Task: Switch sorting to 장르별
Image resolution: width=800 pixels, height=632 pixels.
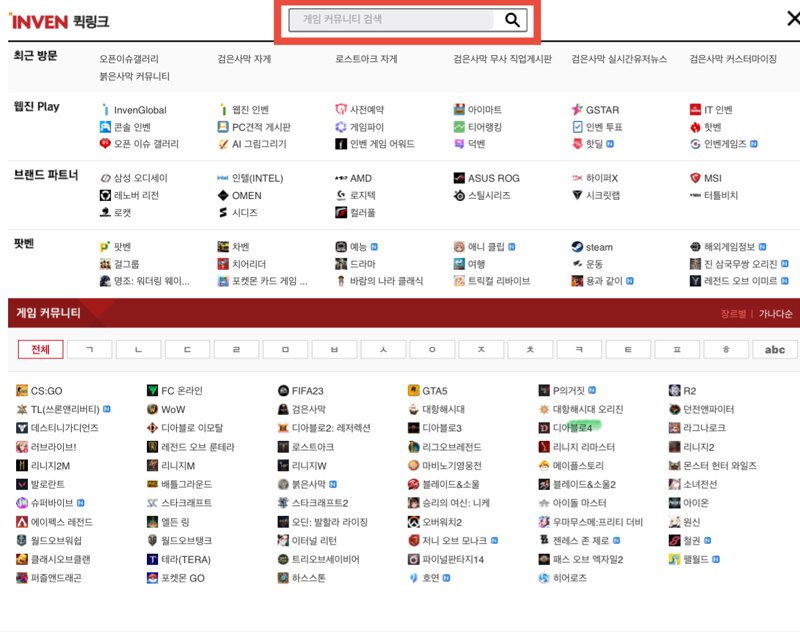Action: coord(733,314)
